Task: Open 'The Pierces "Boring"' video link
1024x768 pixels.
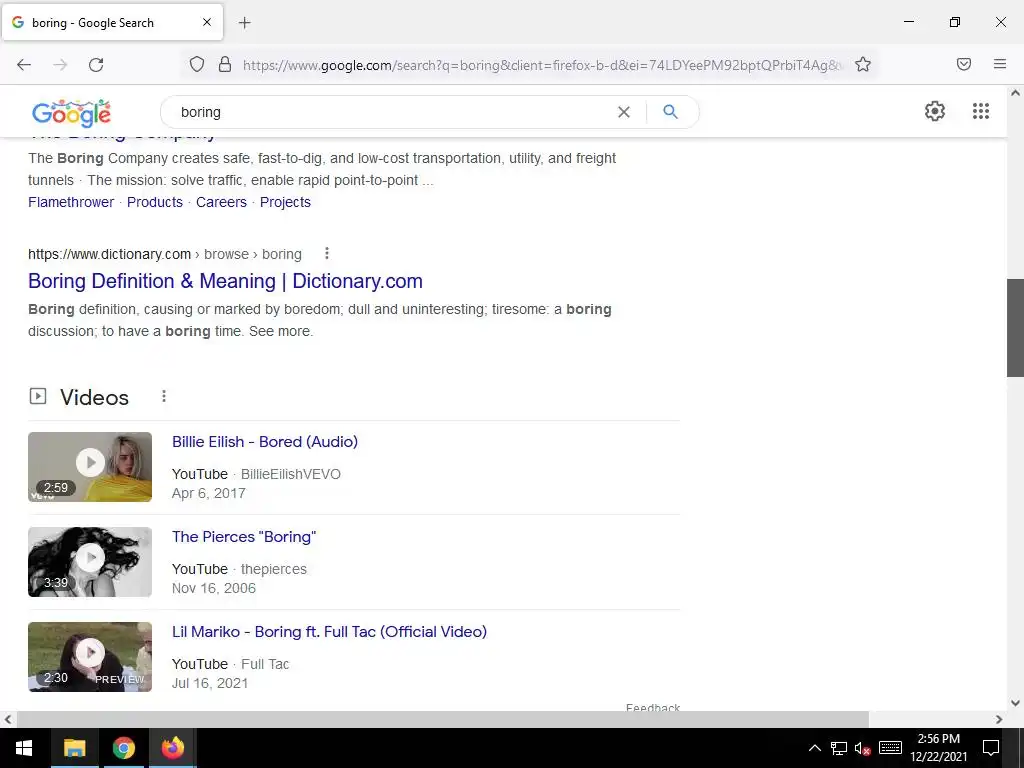Action: 244,537
